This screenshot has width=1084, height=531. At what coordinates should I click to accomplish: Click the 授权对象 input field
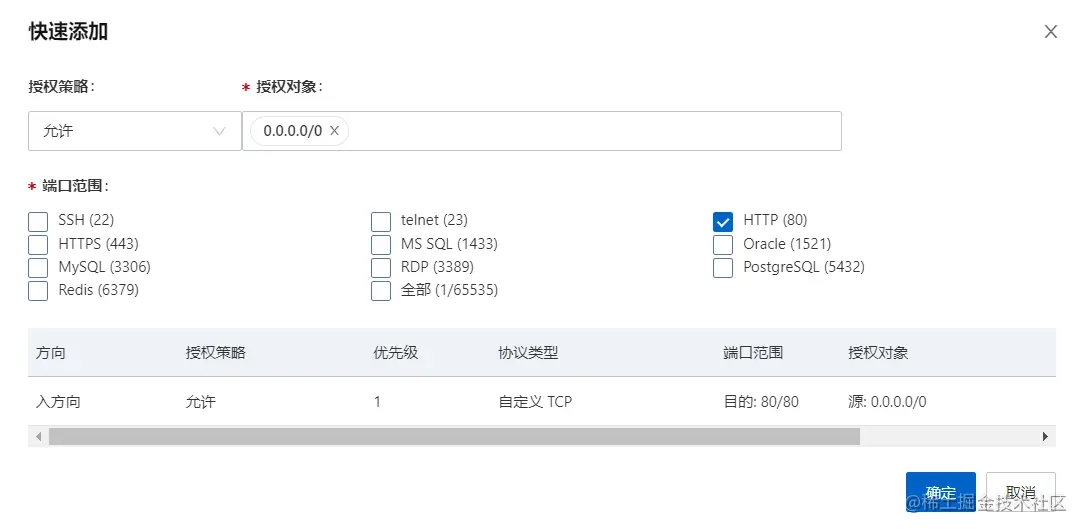coord(590,131)
